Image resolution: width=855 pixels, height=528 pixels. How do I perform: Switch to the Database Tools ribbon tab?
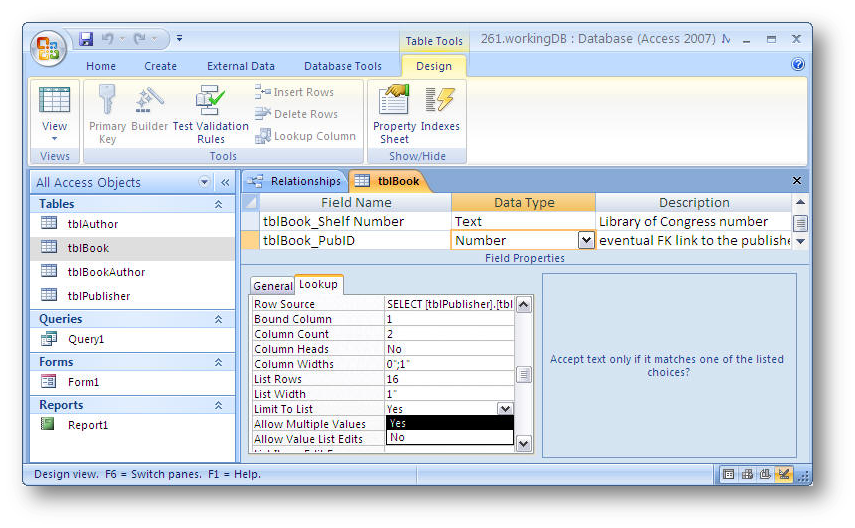342,66
